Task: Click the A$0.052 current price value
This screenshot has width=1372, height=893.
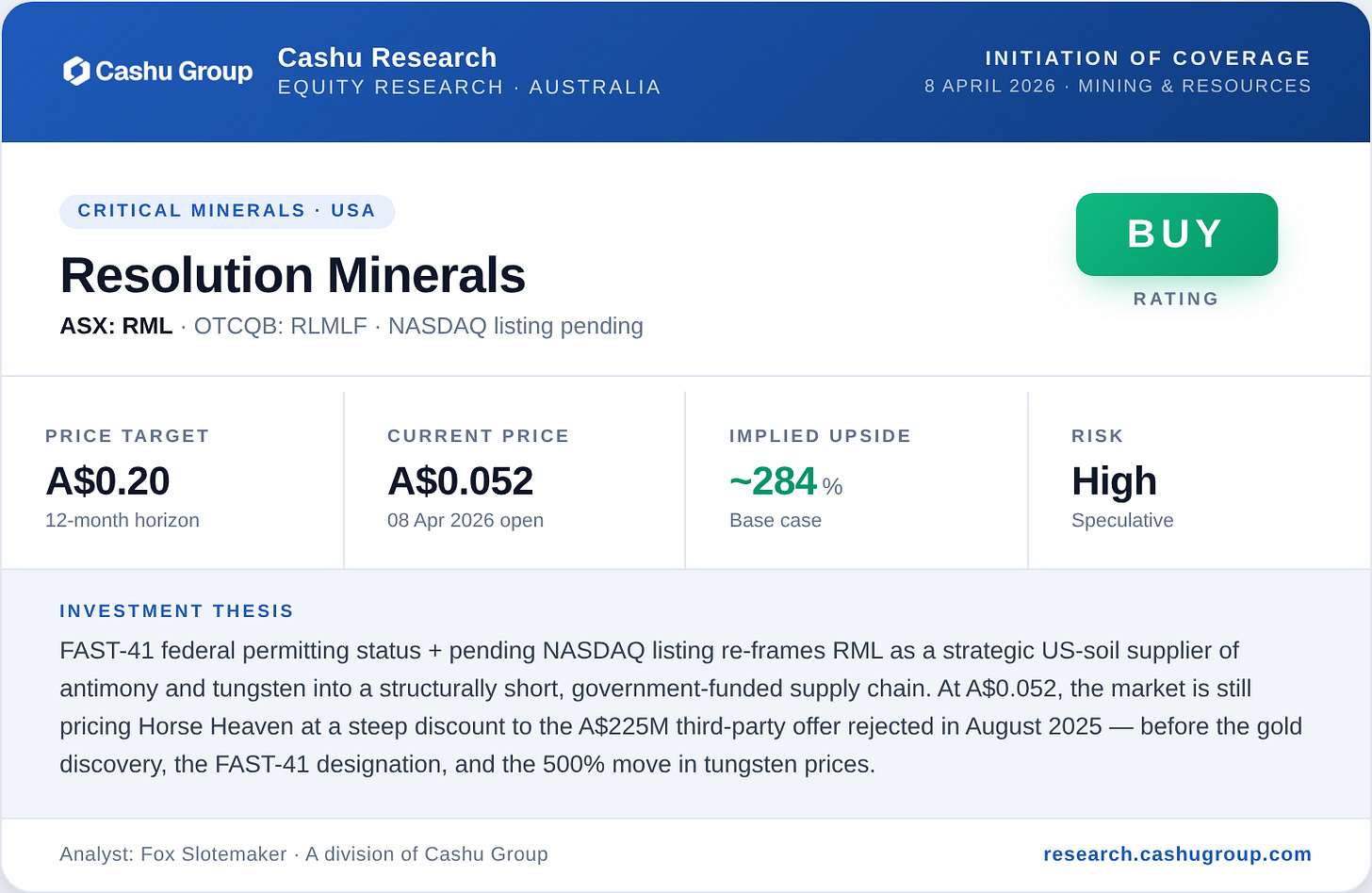Action: pos(460,481)
